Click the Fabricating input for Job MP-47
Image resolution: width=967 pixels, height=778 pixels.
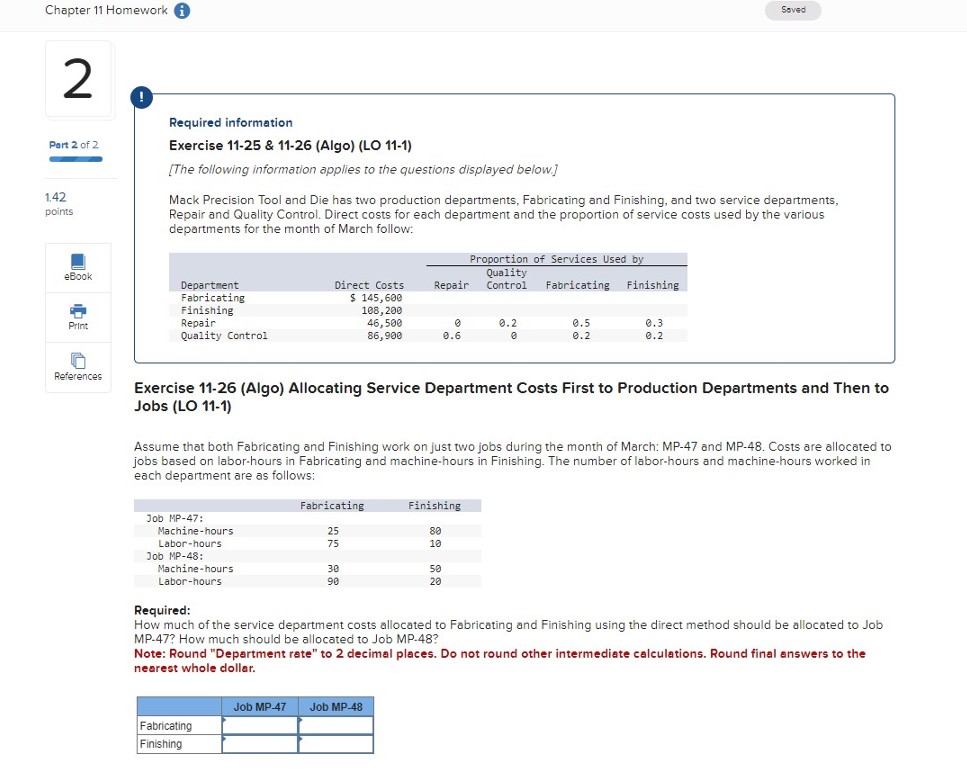pyautogui.click(x=258, y=725)
